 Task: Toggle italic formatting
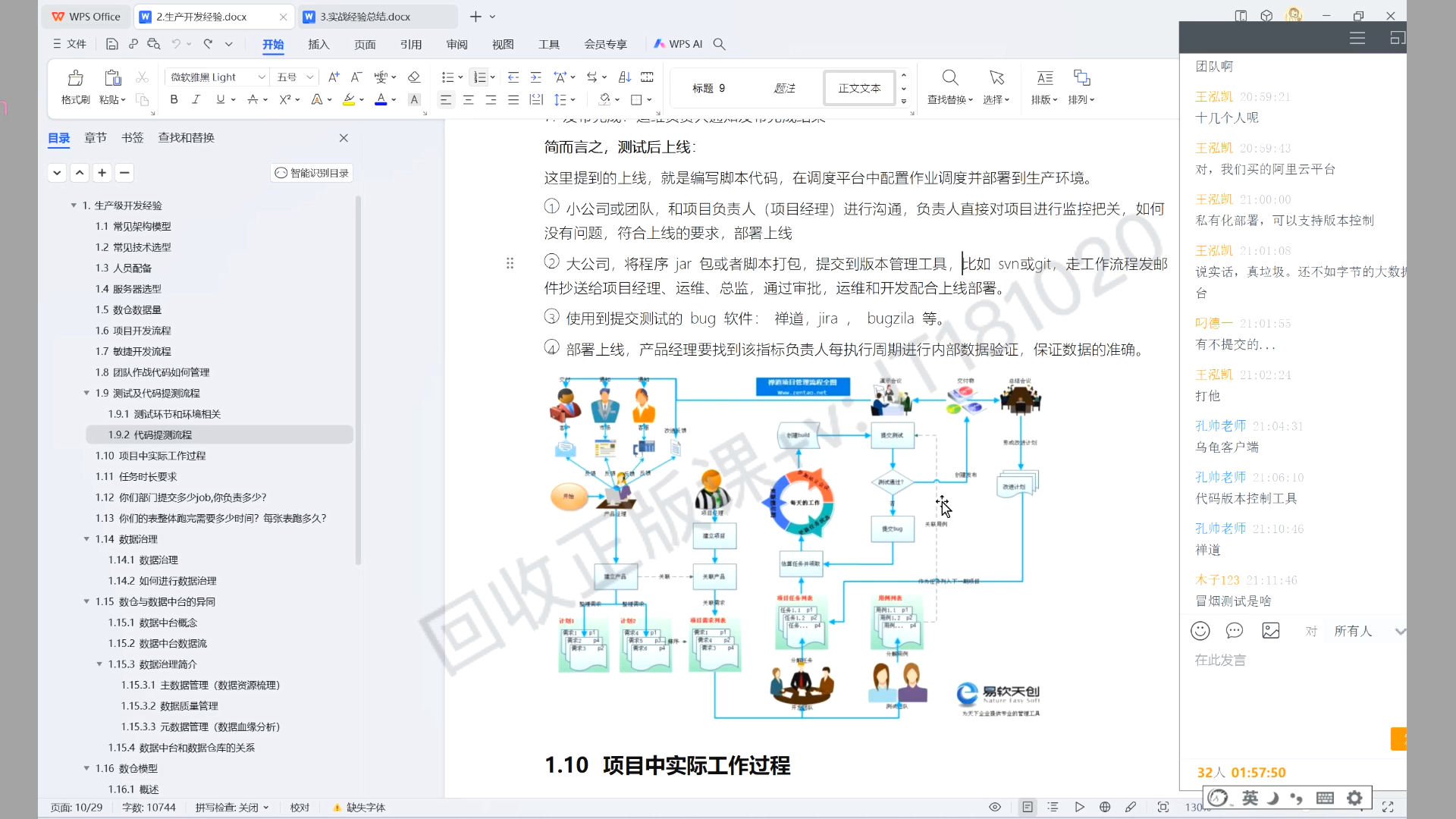[196, 99]
